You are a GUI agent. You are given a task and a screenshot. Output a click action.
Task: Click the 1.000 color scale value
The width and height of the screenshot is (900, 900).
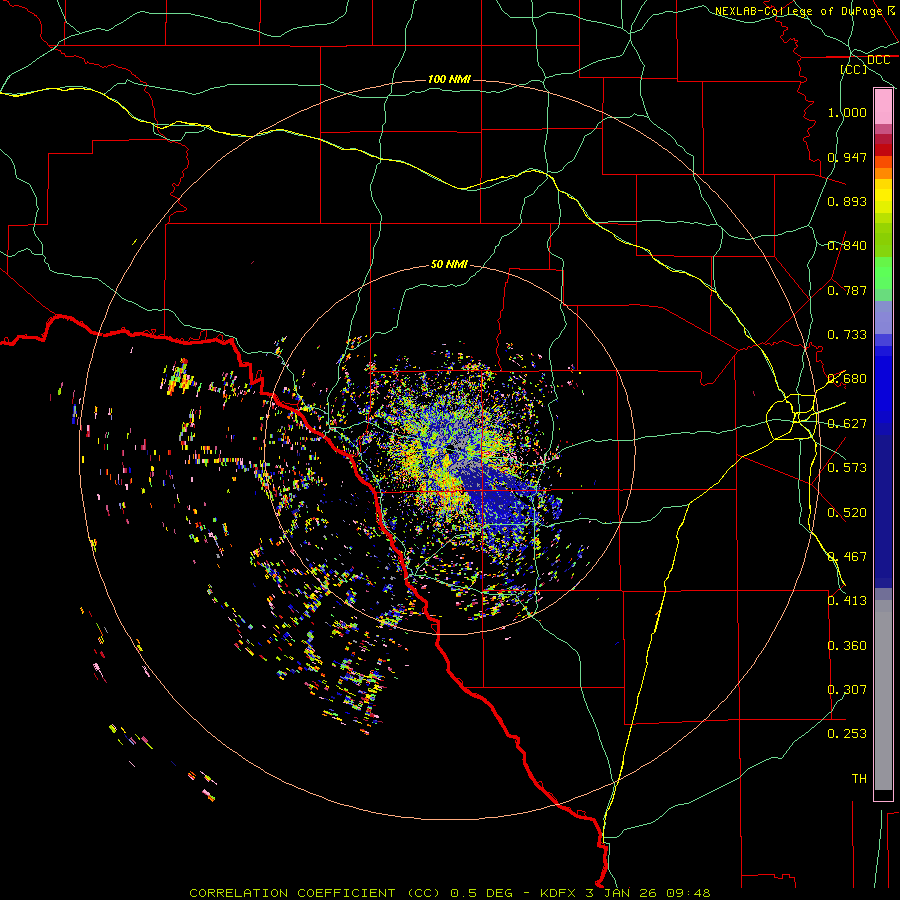coord(847,112)
